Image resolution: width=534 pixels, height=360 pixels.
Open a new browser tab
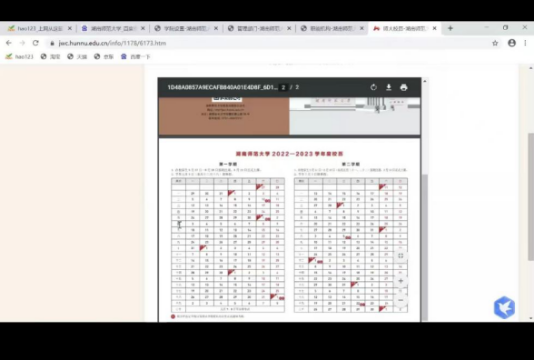click(x=450, y=28)
